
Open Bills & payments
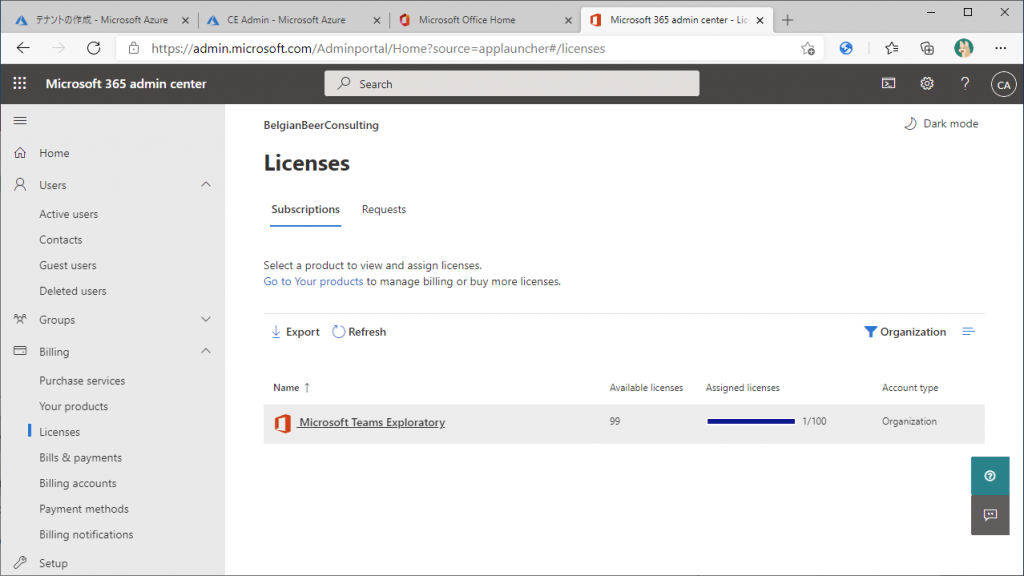pyautogui.click(x=80, y=457)
